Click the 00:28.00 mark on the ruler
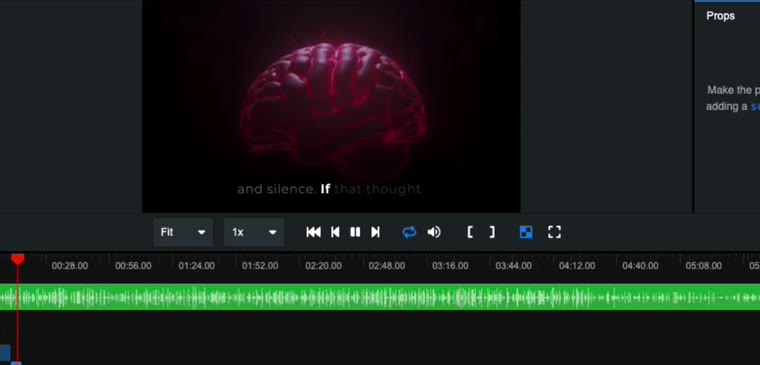 coord(70,266)
